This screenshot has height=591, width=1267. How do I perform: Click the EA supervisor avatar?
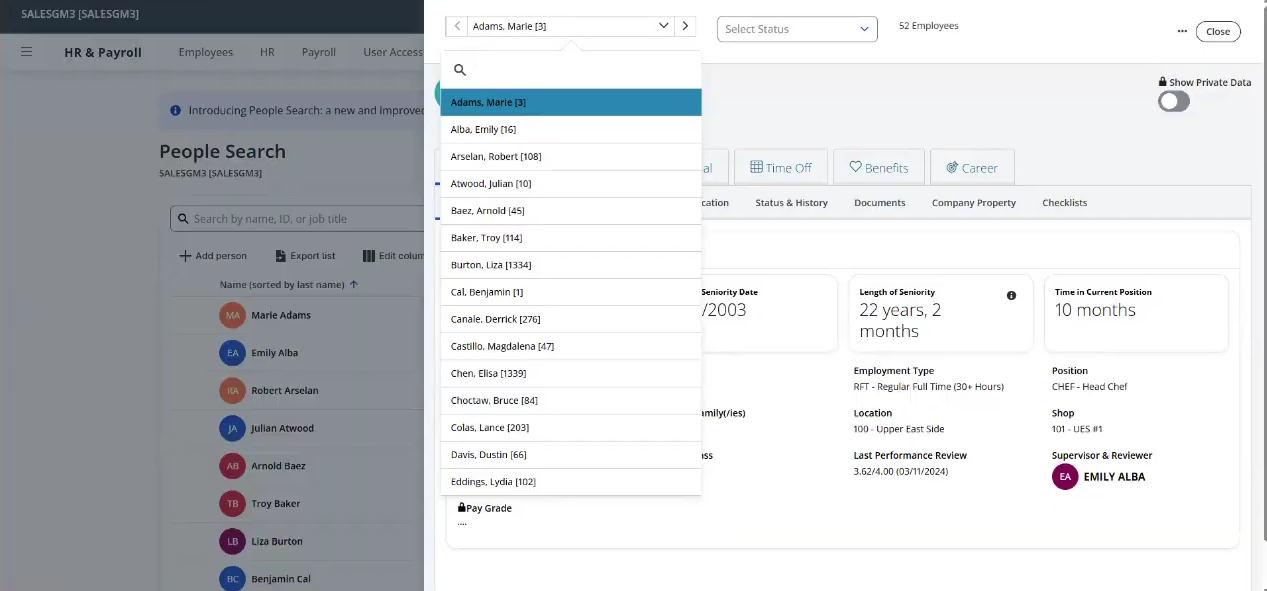click(x=1065, y=477)
